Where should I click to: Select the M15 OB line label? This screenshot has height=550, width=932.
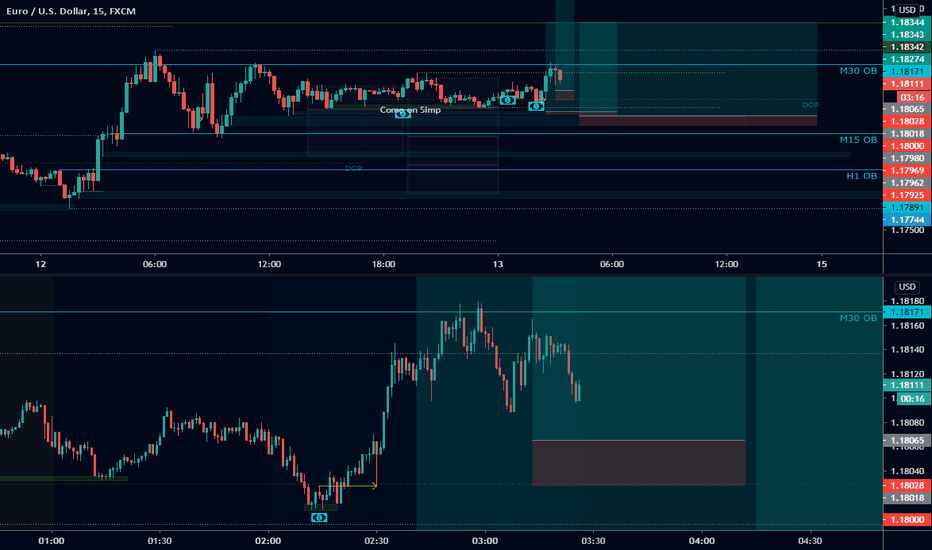858,140
